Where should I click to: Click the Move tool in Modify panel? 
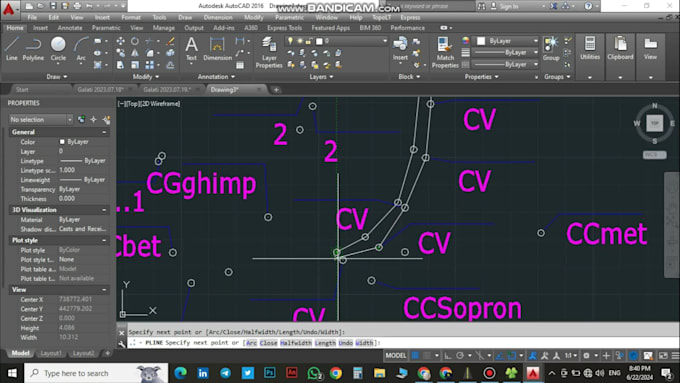[121, 41]
